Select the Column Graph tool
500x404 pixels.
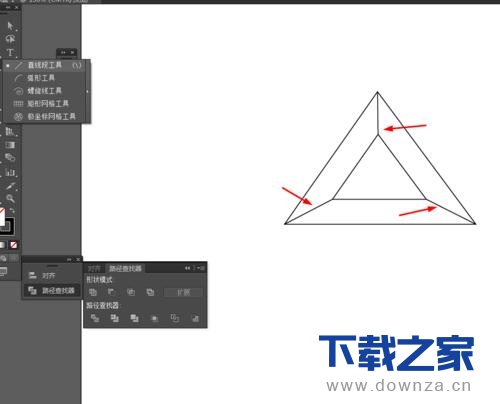(x=10, y=173)
